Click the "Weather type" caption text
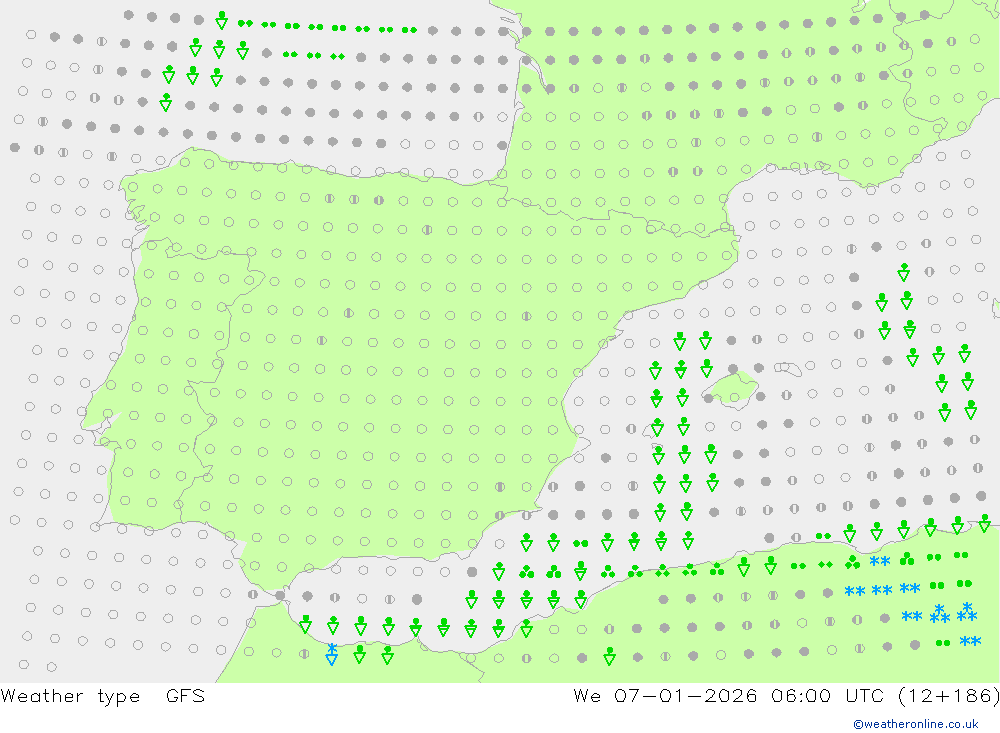Image resolution: width=1000 pixels, height=733 pixels. pos(70,696)
